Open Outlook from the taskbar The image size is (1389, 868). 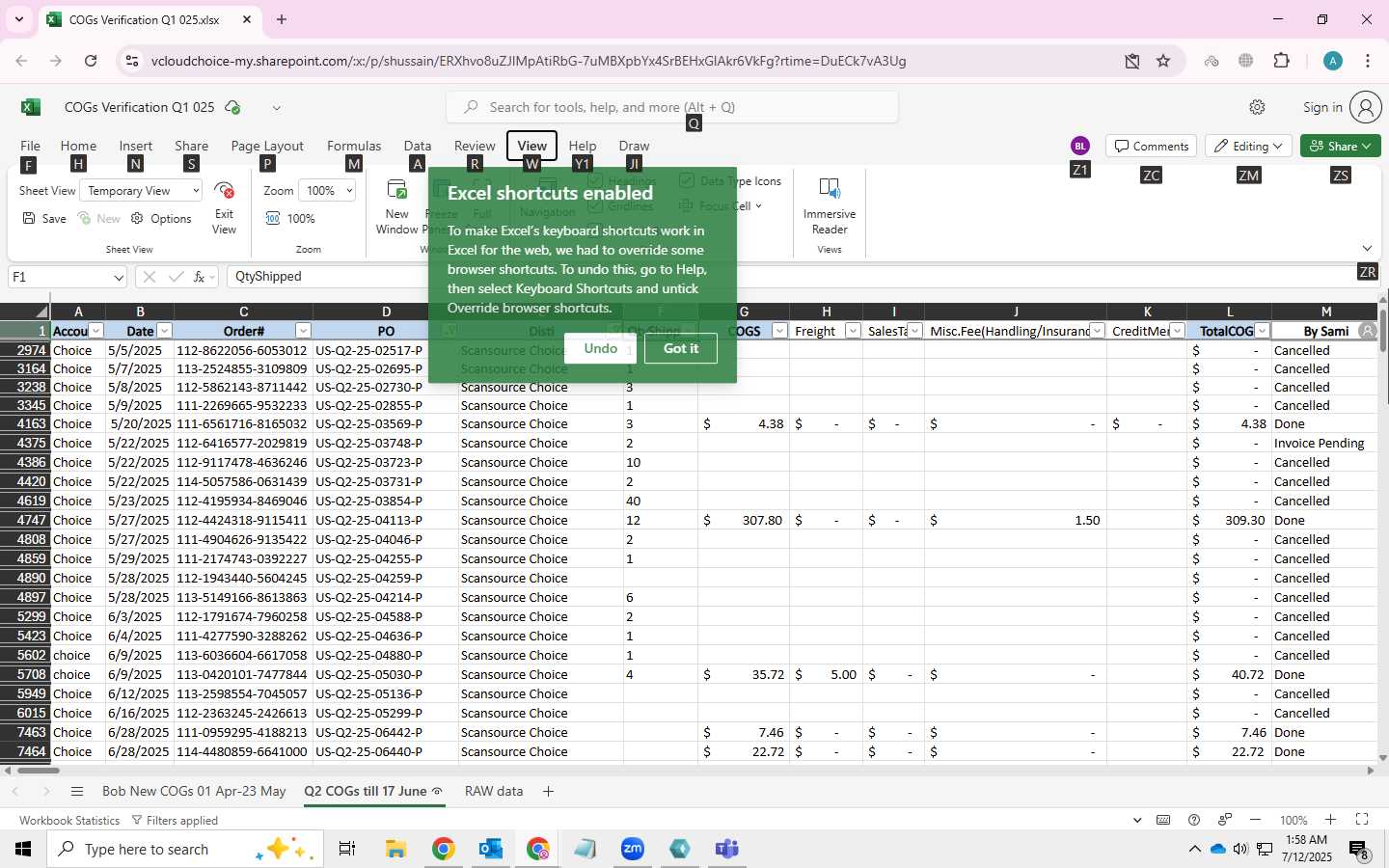(491, 849)
